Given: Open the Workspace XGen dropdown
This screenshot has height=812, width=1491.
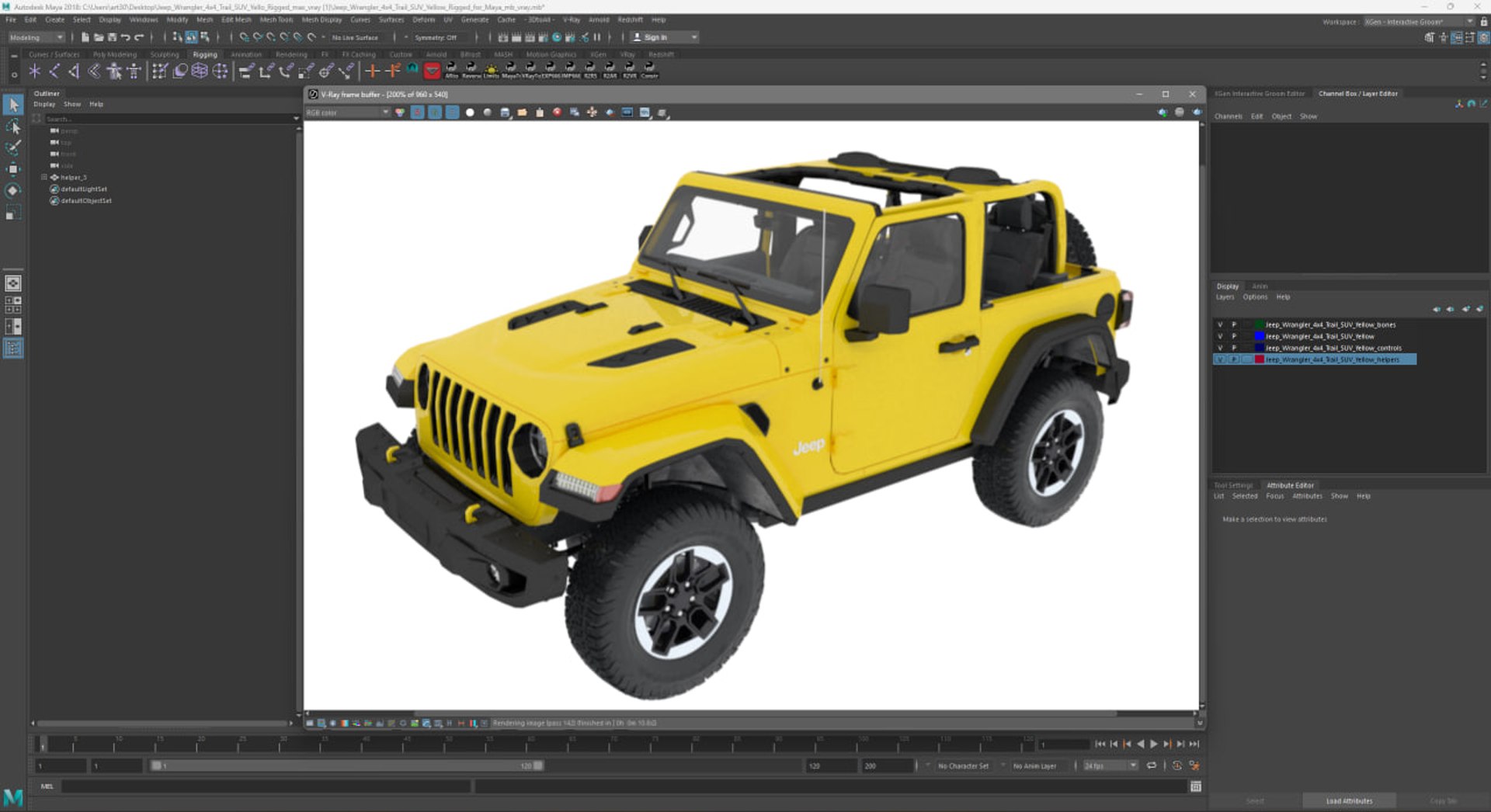Looking at the screenshot, I should click(1419, 22).
